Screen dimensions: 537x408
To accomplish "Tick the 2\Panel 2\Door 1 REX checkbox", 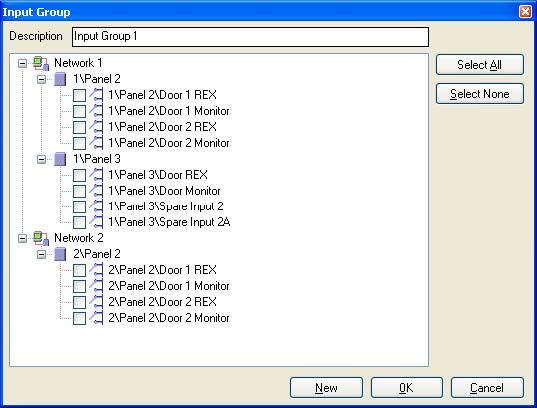I will (x=79, y=270).
